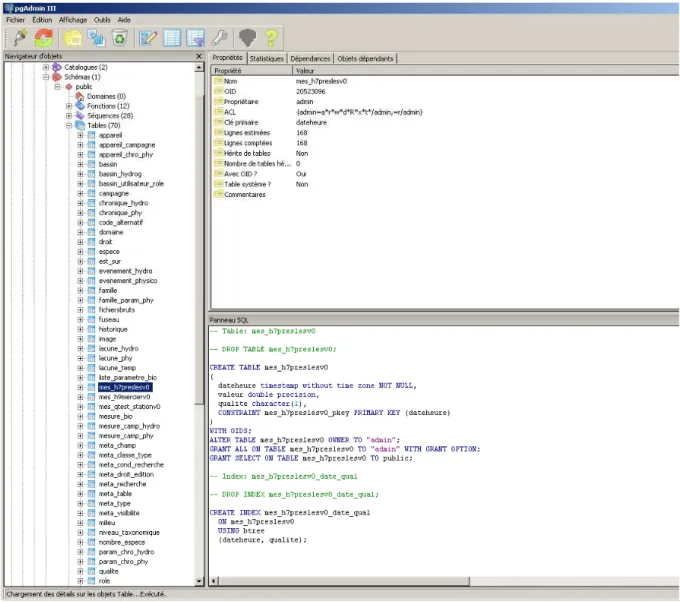Open the Édition menu
Screen dimensions: 680x603
(42, 20)
